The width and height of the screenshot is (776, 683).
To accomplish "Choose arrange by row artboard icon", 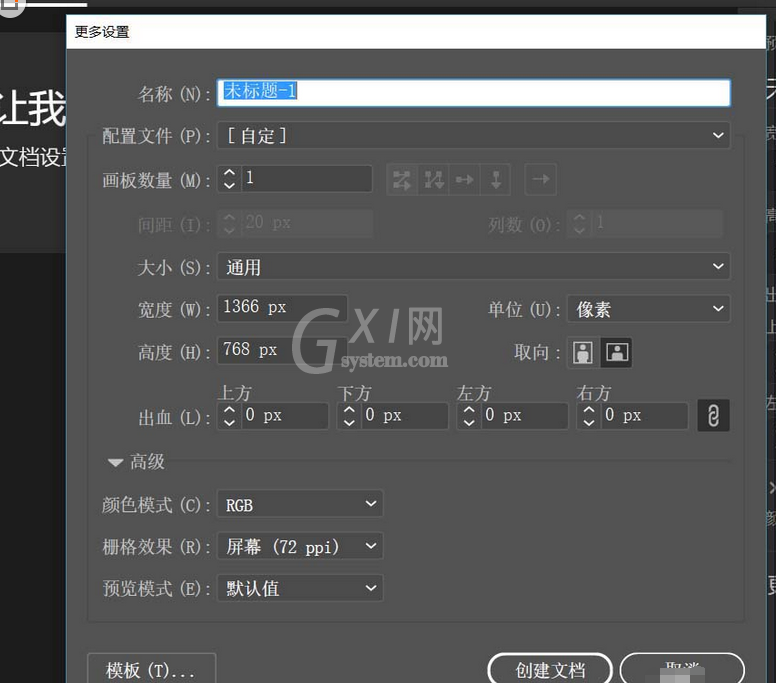I will [x=464, y=179].
